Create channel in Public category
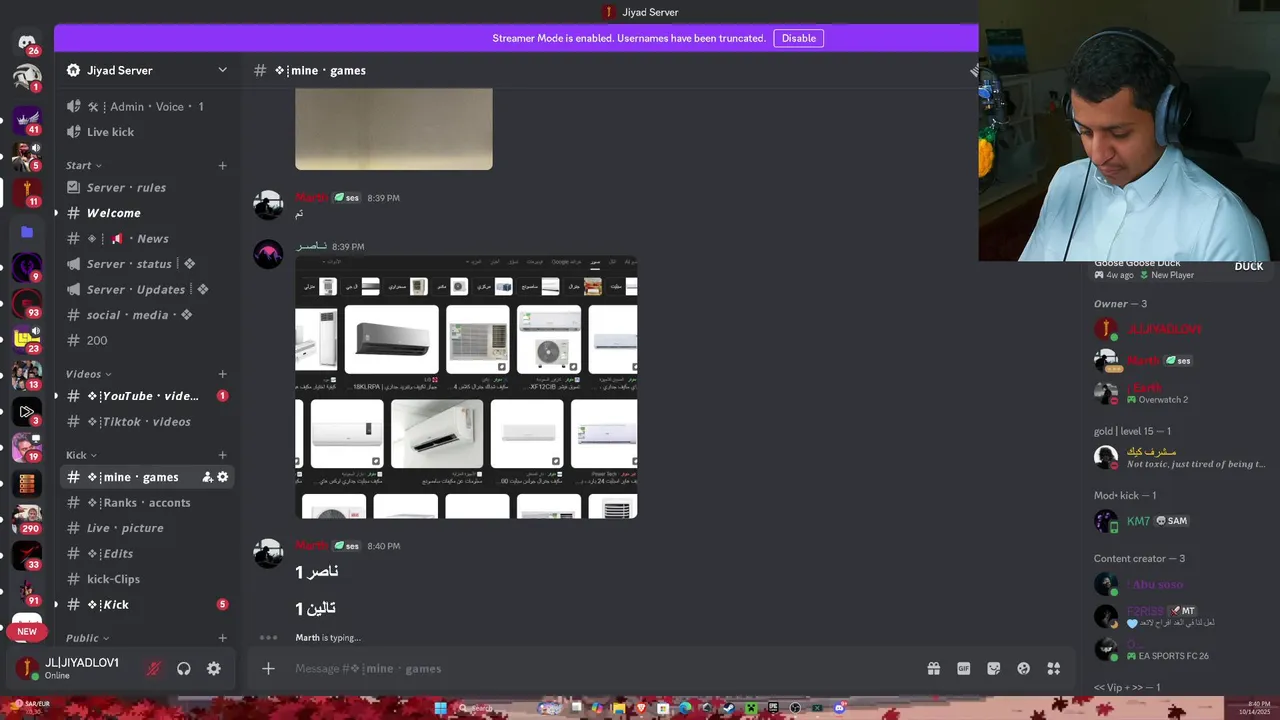 click(x=222, y=638)
